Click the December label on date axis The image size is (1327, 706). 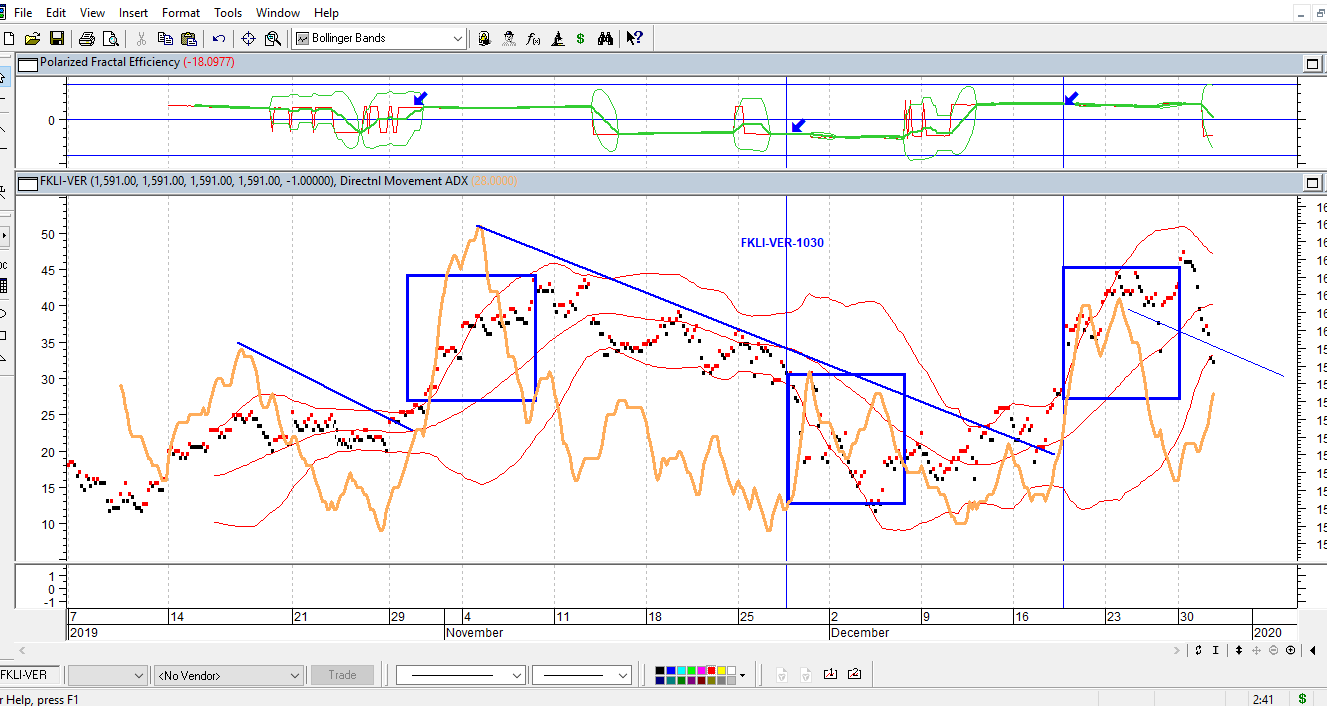[x=860, y=633]
